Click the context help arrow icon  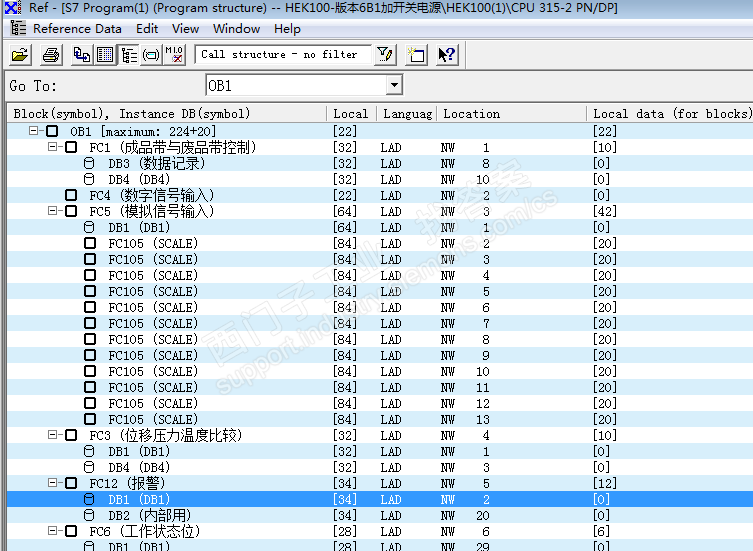447,54
